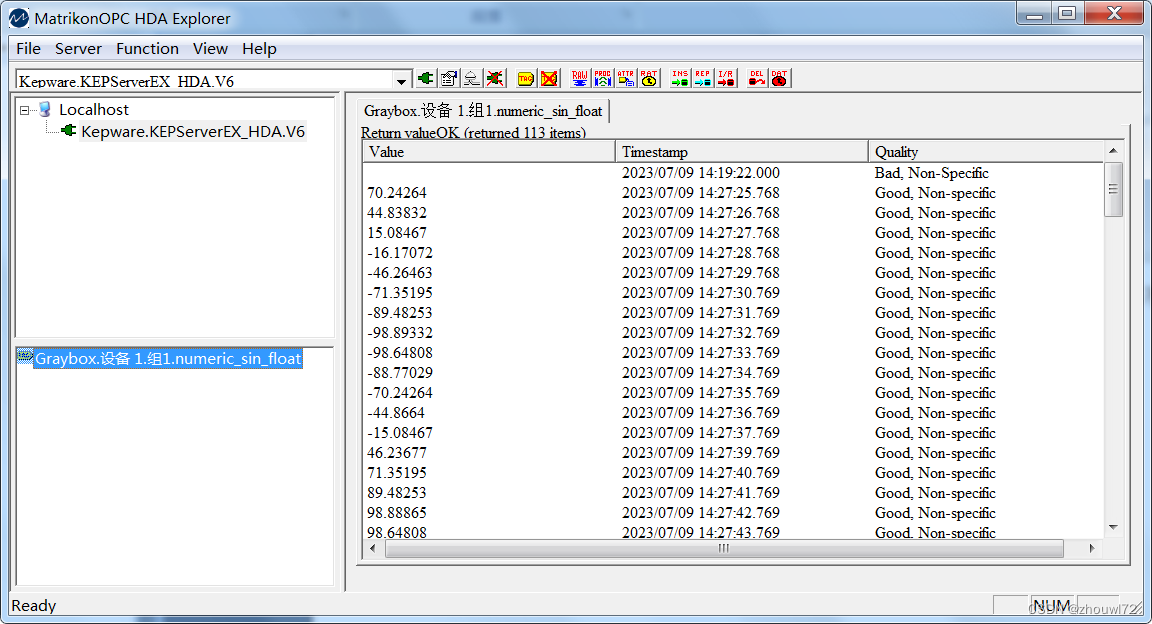
Task: Click in the server name combo box field
Action: tap(205, 81)
